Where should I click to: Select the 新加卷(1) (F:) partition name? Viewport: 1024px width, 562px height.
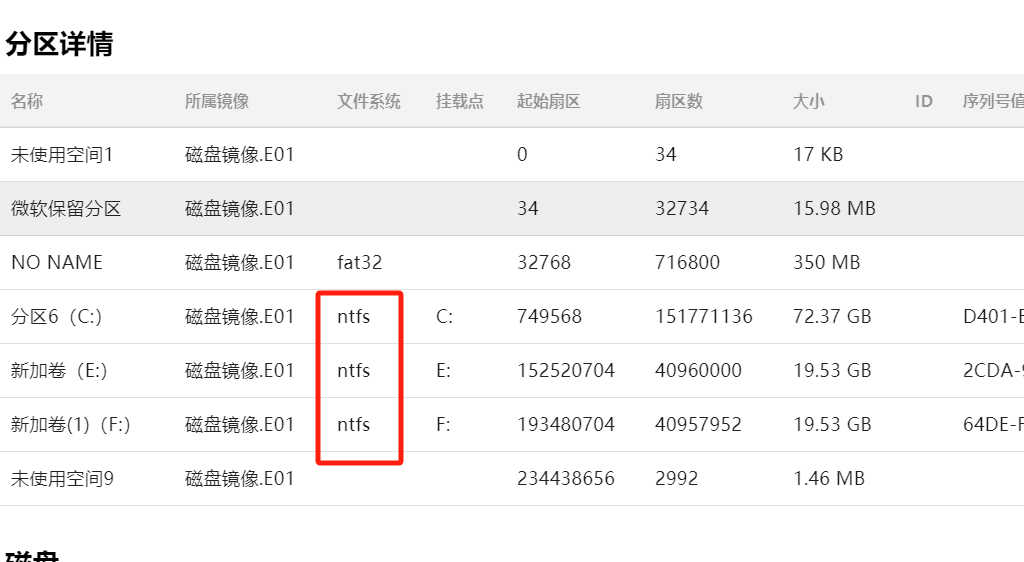[x=71, y=425]
